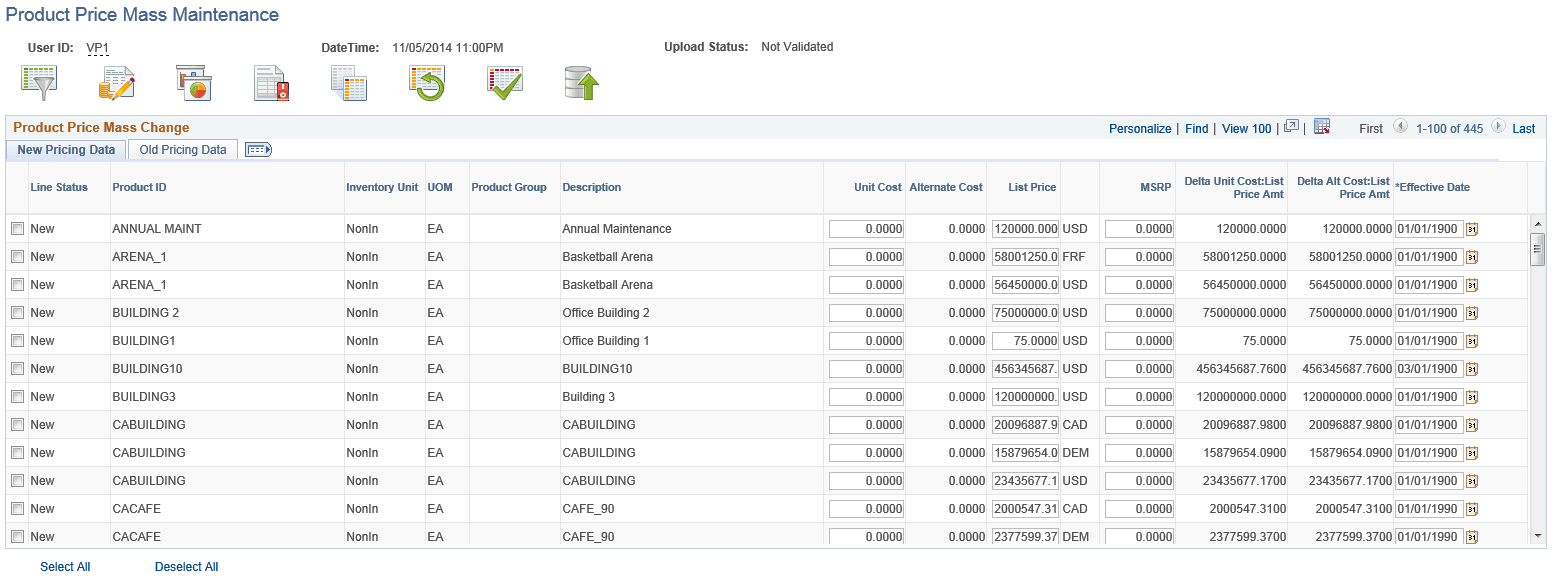Check the BUILDING1 row checkbox
The image size is (1557, 578).
17,340
